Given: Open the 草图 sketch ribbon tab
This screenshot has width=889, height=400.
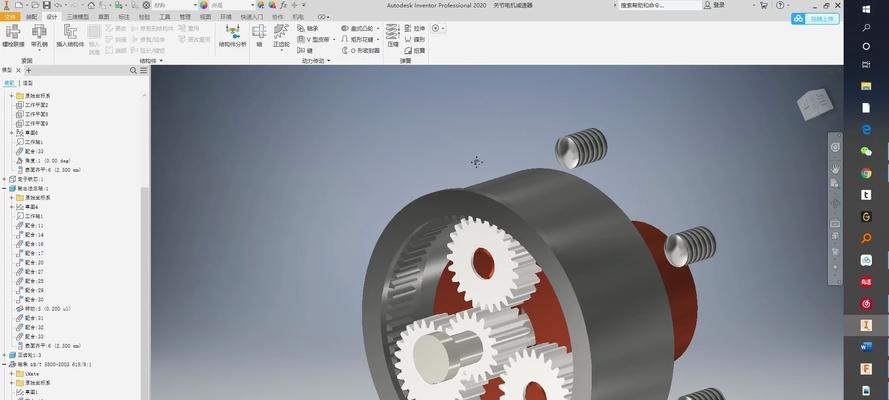Looking at the screenshot, I should pyautogui.click(x=103, y=17).
